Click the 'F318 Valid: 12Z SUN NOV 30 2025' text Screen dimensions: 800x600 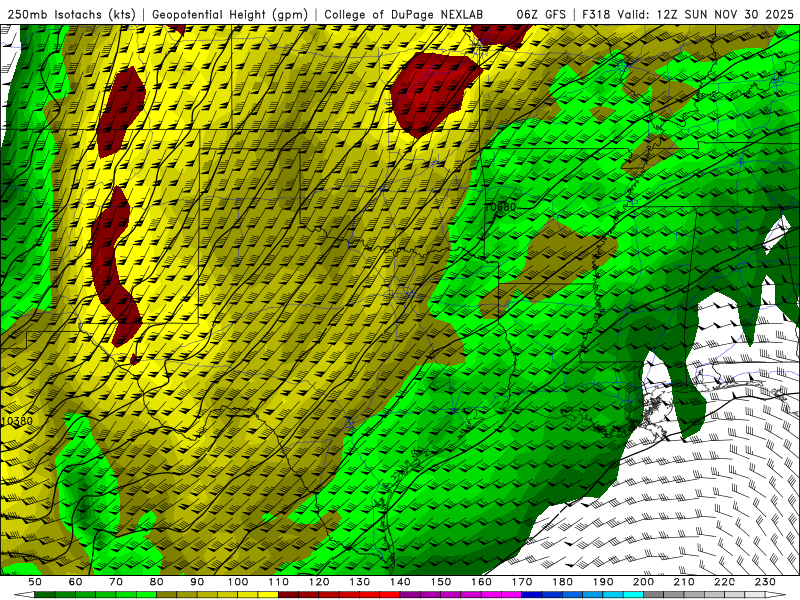(x=688, y=15)
